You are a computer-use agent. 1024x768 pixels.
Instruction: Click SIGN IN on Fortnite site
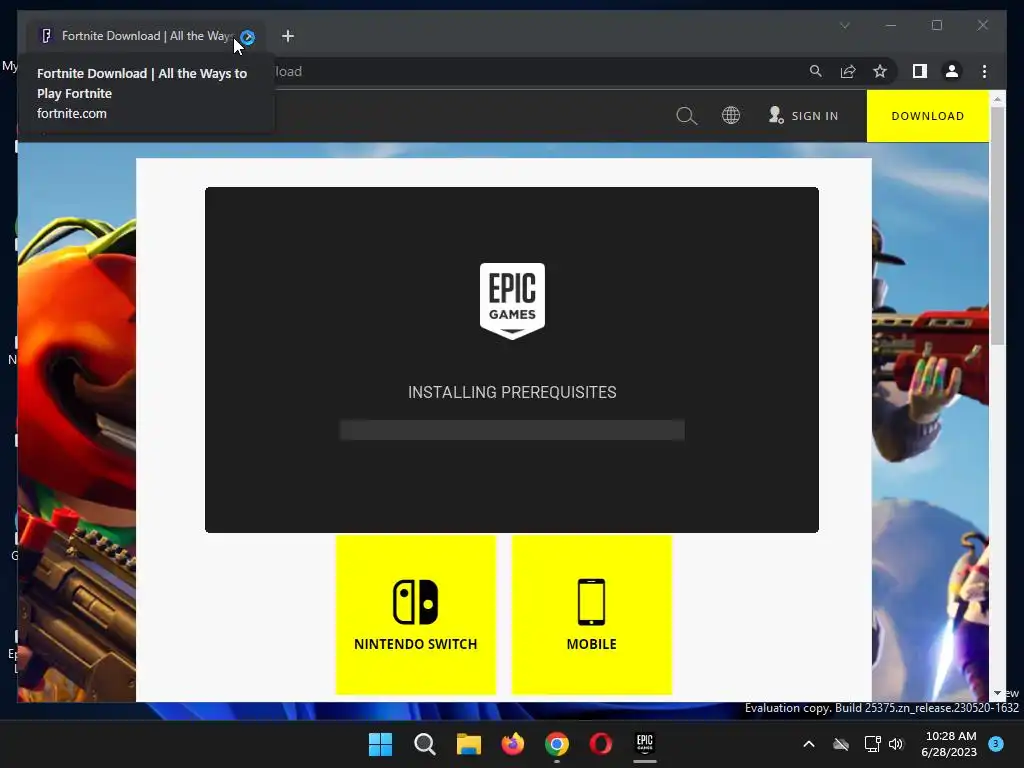[x=803, y=116]
